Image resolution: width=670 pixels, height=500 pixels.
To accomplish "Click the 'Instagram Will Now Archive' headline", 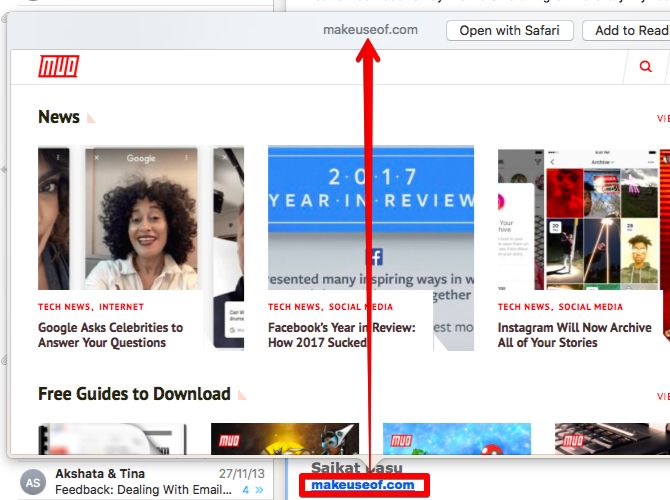I will click(x=574, y=335).
